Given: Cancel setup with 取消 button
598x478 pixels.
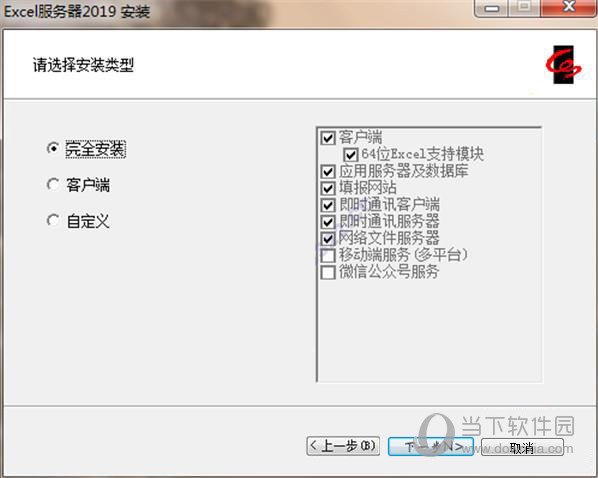Looking at the screenshot, I should tap(522, 447).
